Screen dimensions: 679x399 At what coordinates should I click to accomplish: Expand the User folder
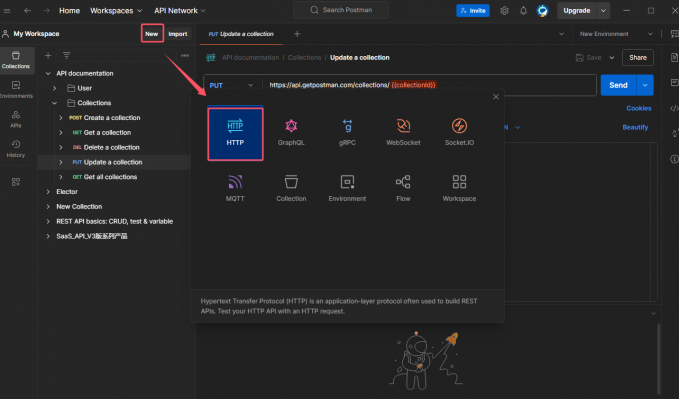(x=55, y=88)
